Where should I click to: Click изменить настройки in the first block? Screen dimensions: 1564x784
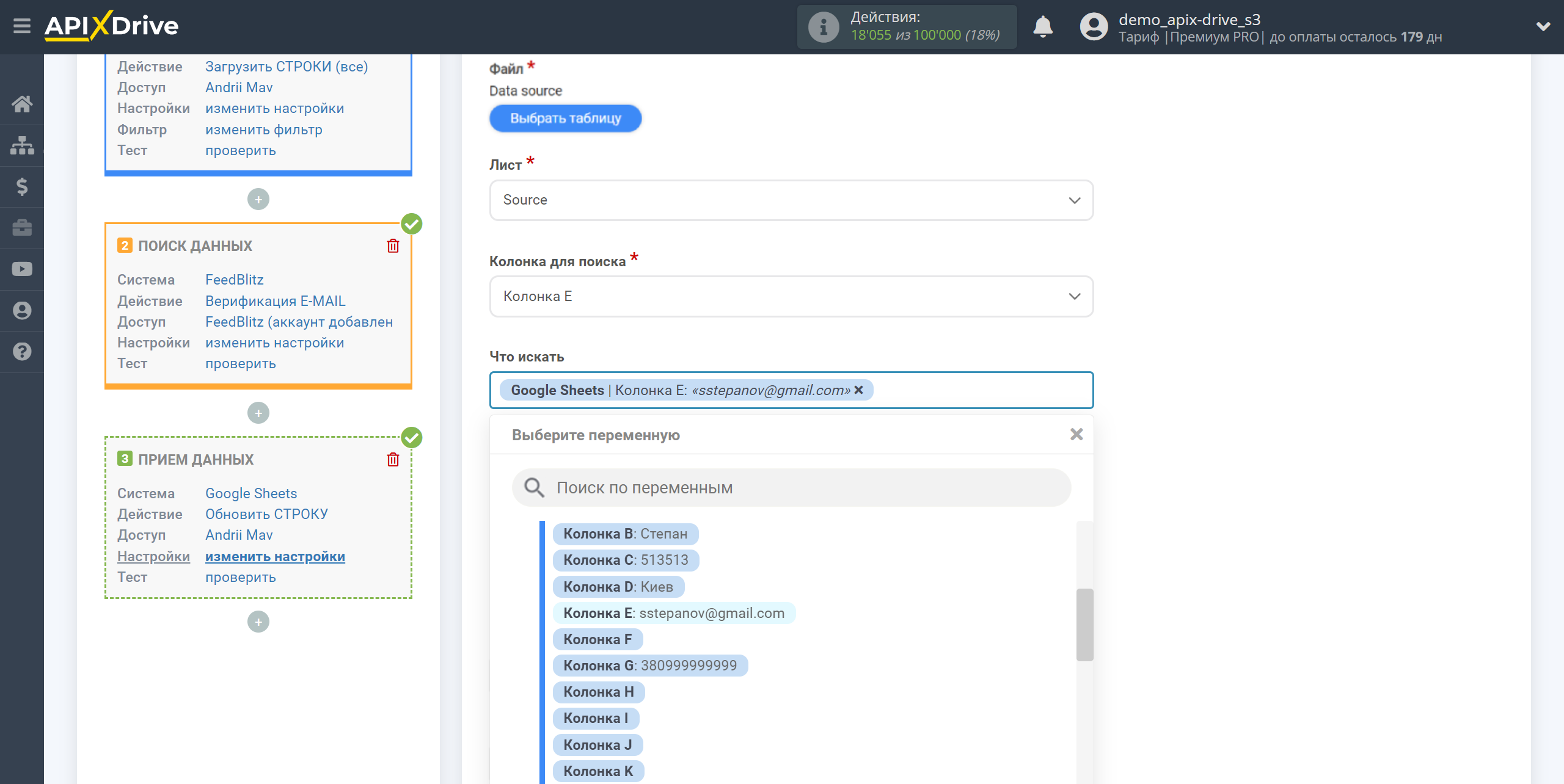pyautogui.click(x=275, y=108)
